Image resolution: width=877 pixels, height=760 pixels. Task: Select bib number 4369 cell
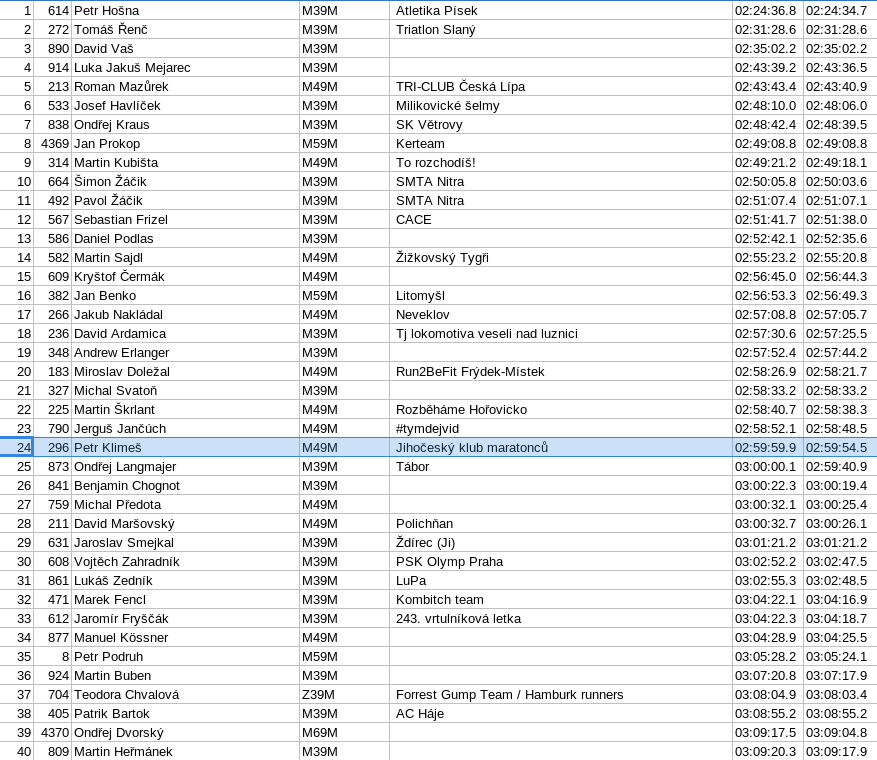pyautogui.click(x=54, y=143)
